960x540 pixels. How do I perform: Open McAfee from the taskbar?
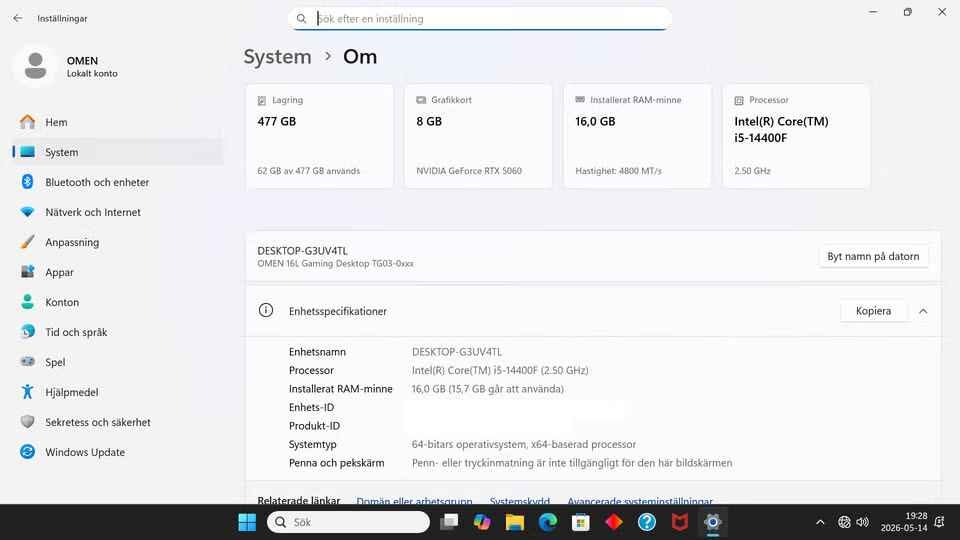coord(680,522)
